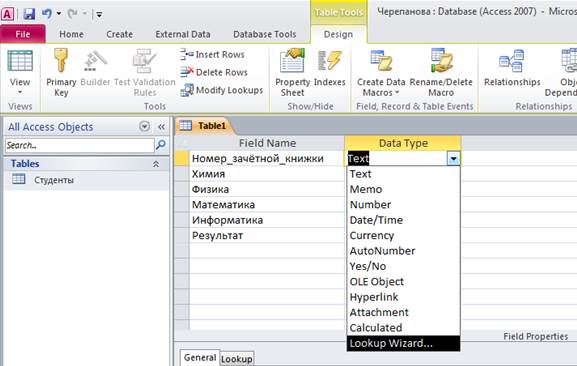Open the Relationships window

click(x=512, y=67)
